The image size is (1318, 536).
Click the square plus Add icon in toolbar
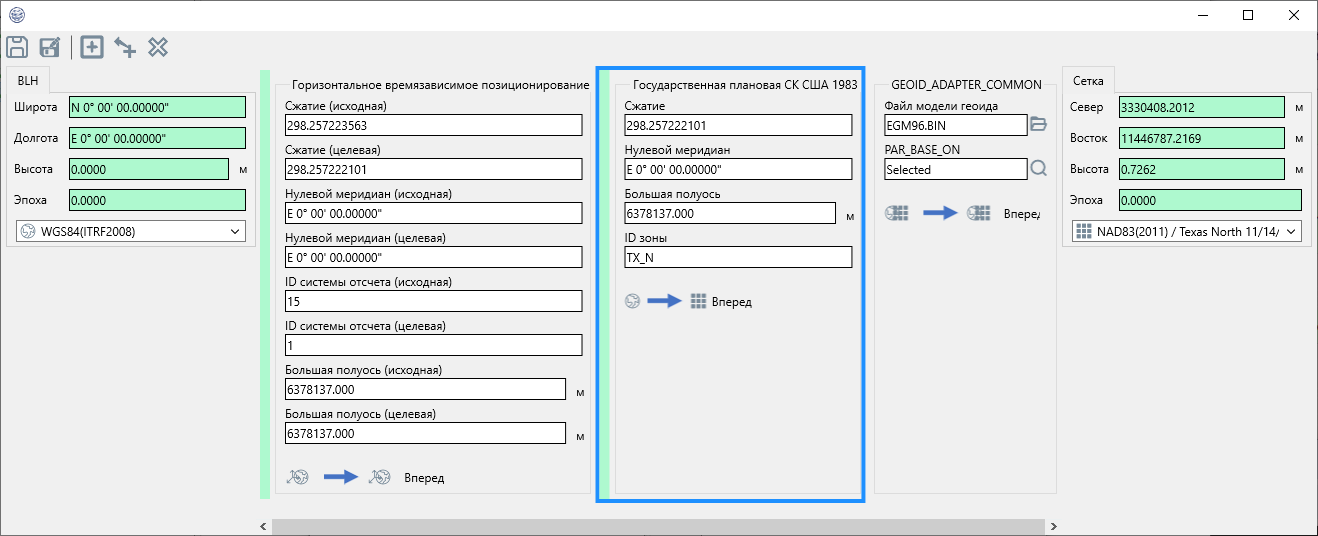point(92,47)
